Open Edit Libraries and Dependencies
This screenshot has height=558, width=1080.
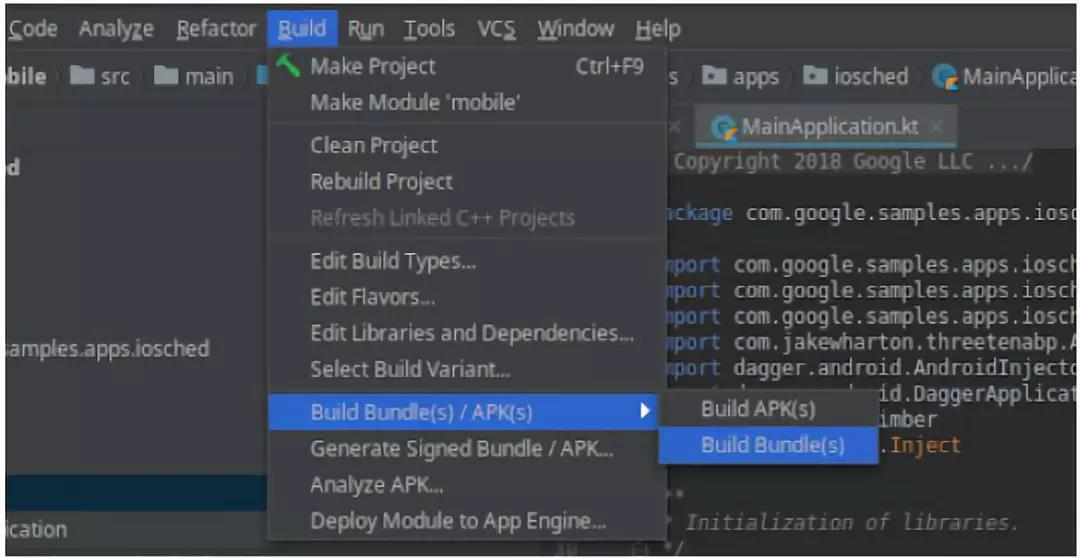[x=467, y=333]
